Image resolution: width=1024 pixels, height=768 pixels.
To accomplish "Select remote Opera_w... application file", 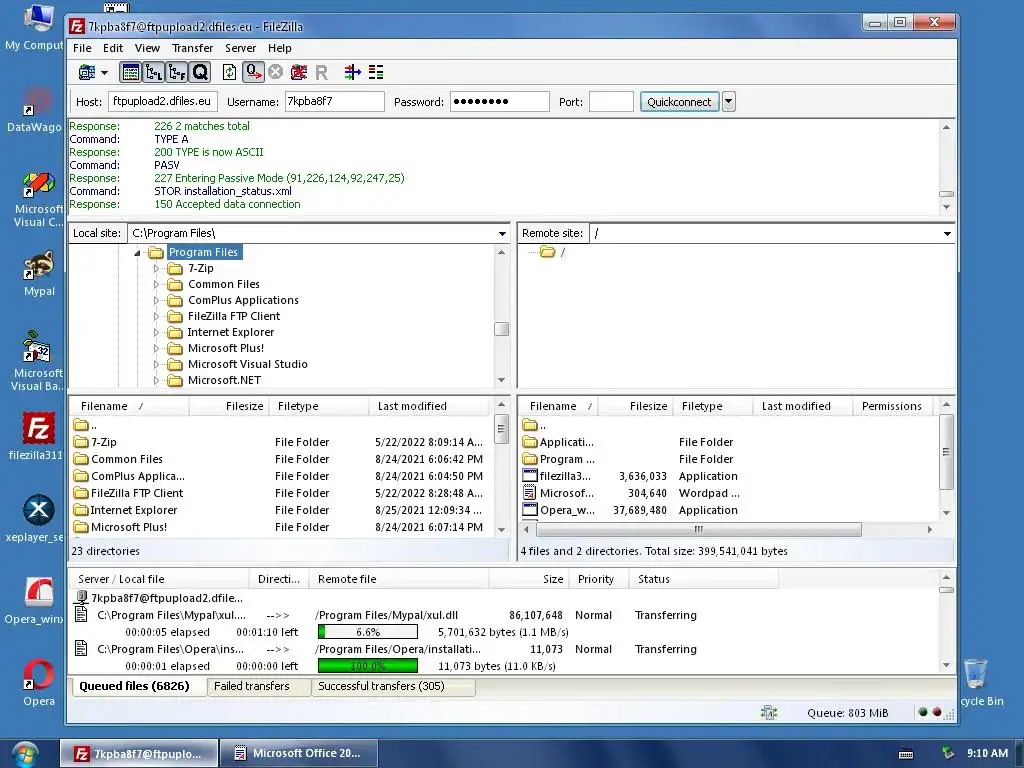I will coord(567,510).
